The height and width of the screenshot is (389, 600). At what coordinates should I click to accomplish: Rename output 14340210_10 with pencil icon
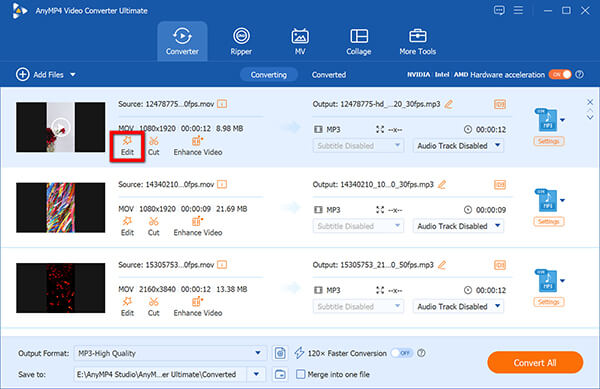(442, 184)
